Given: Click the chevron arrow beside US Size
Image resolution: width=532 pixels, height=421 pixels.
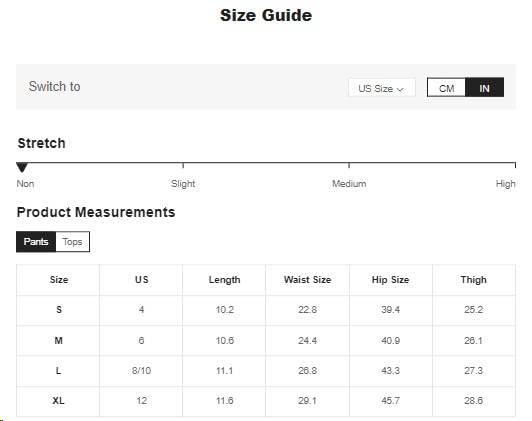Looking at the screenshot, I should [400, 90].
